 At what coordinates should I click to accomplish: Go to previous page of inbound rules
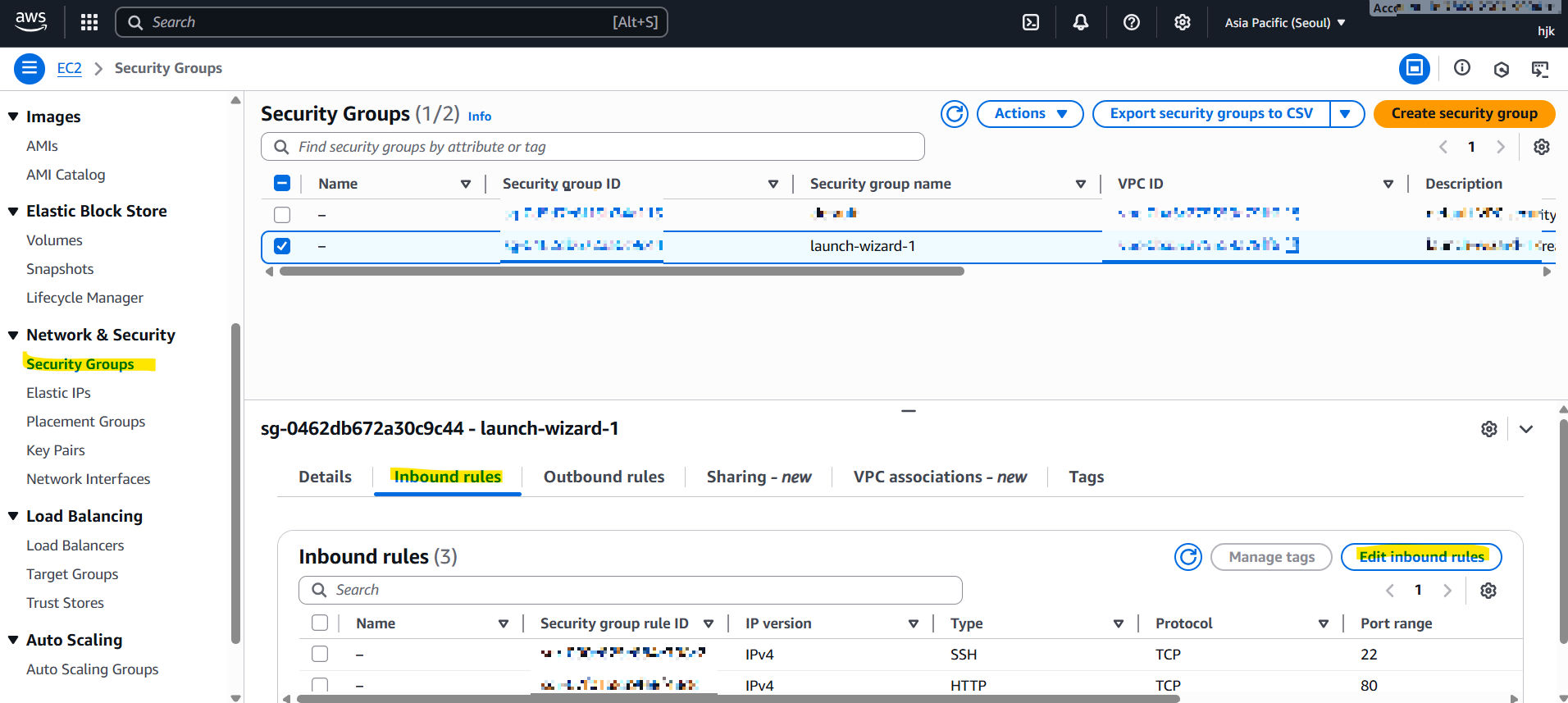click(x=1390, y=591)
